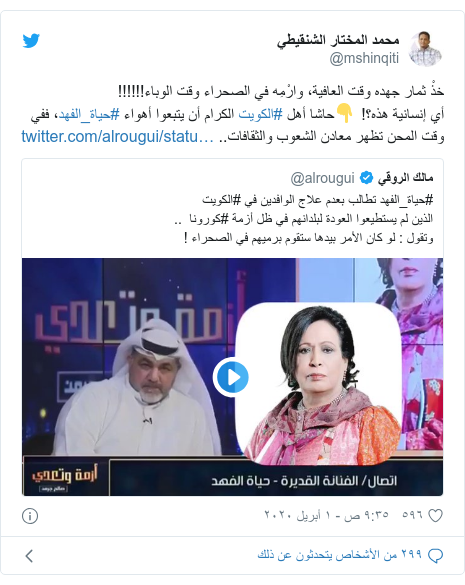Like the tweet with the heart icon
The height and width of the screenshot is (585, 465).
435,515
